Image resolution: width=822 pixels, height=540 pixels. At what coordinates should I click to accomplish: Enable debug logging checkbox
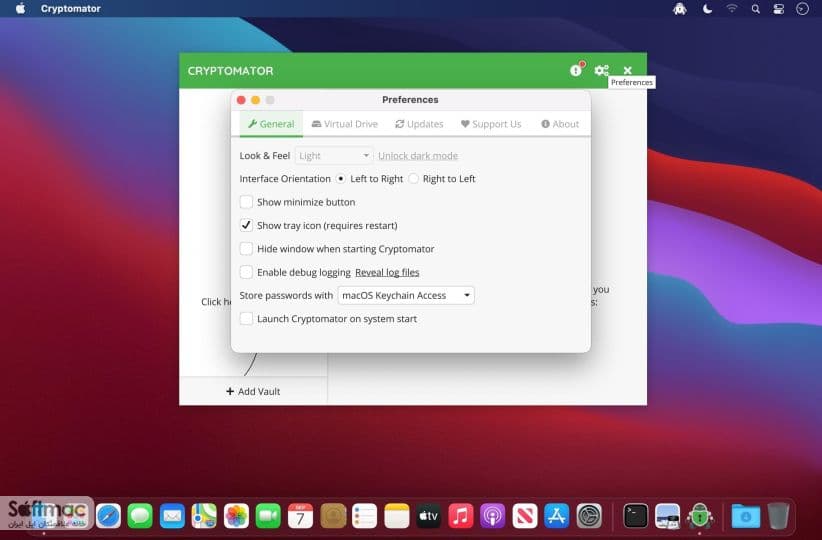[x=246, y=272]
